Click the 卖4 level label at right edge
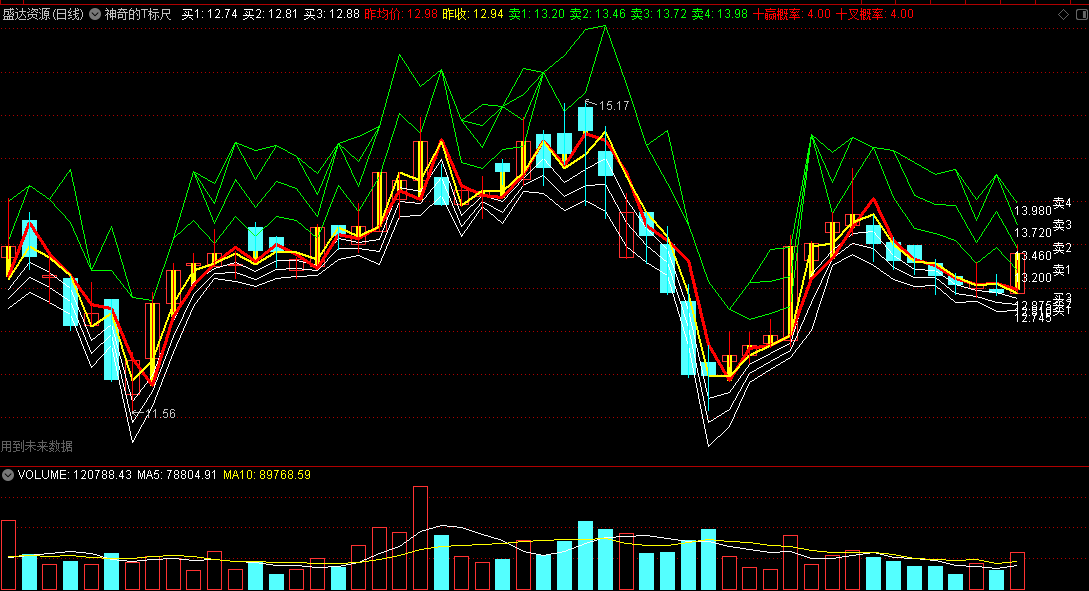1089x591 pixels. 1063,203
